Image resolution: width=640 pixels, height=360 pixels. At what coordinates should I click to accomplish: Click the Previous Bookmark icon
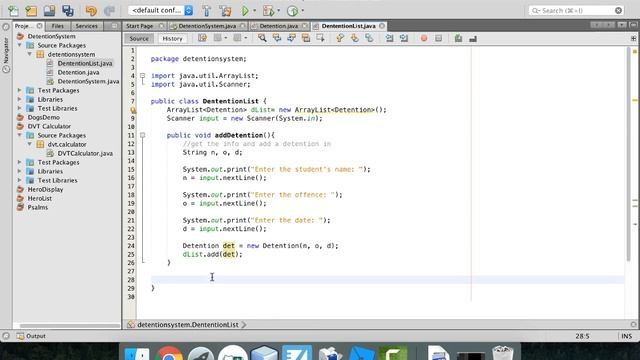(340, 38)
